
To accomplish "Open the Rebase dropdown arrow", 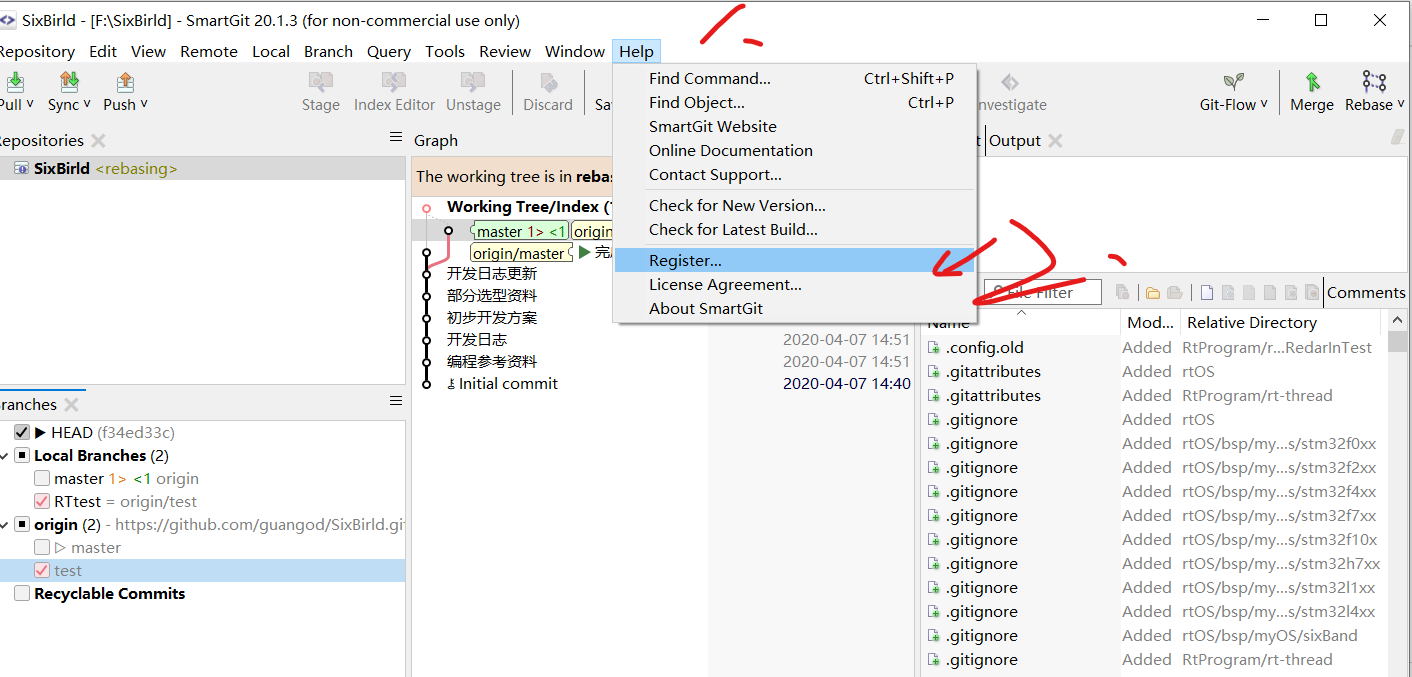I will [x=1400, y=104].
